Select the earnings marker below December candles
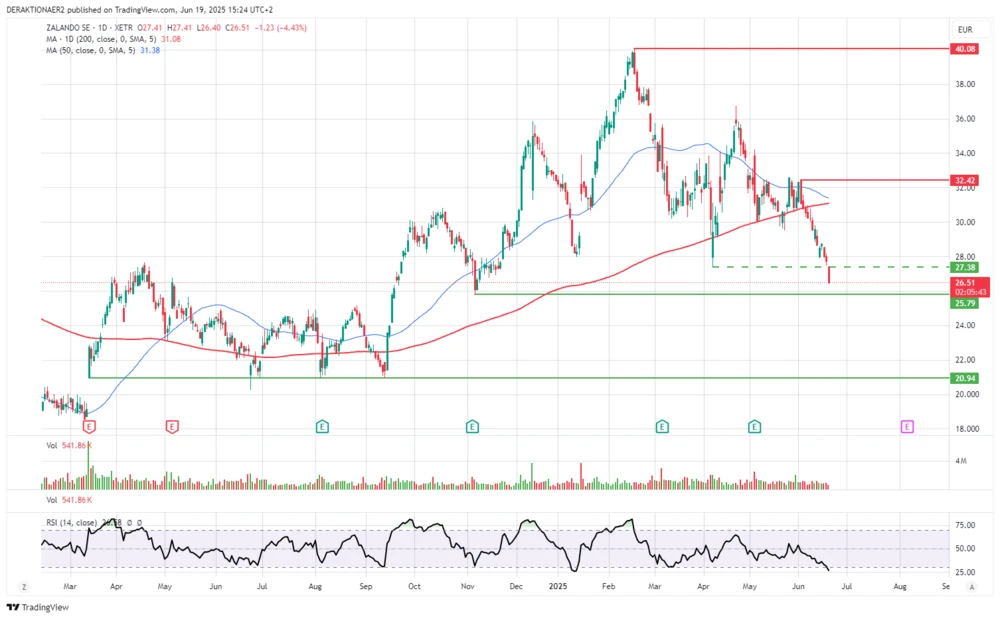 tap(470, 426)
